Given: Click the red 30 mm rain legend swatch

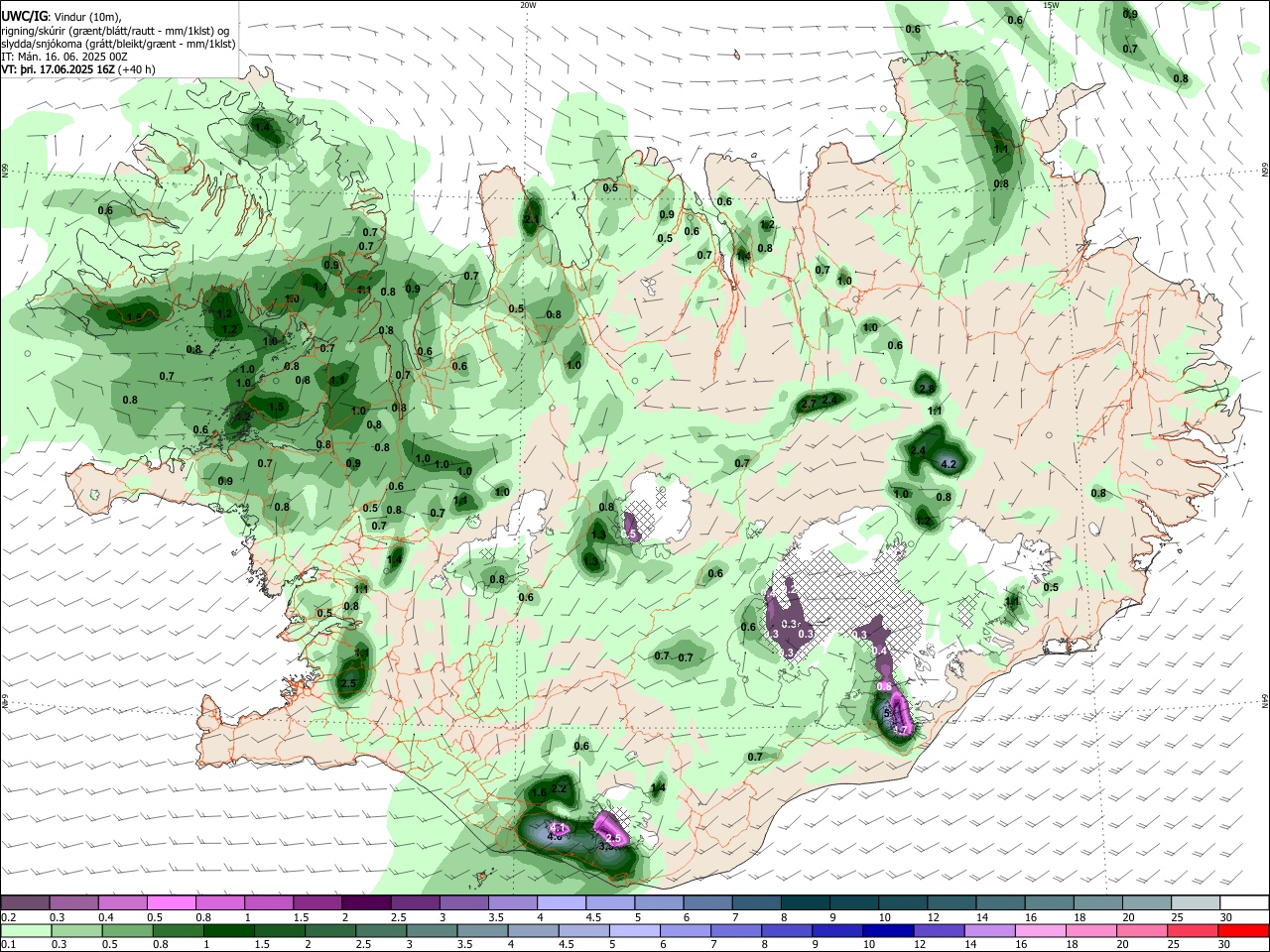Looking at the screenshot, I should (1243, 931).
